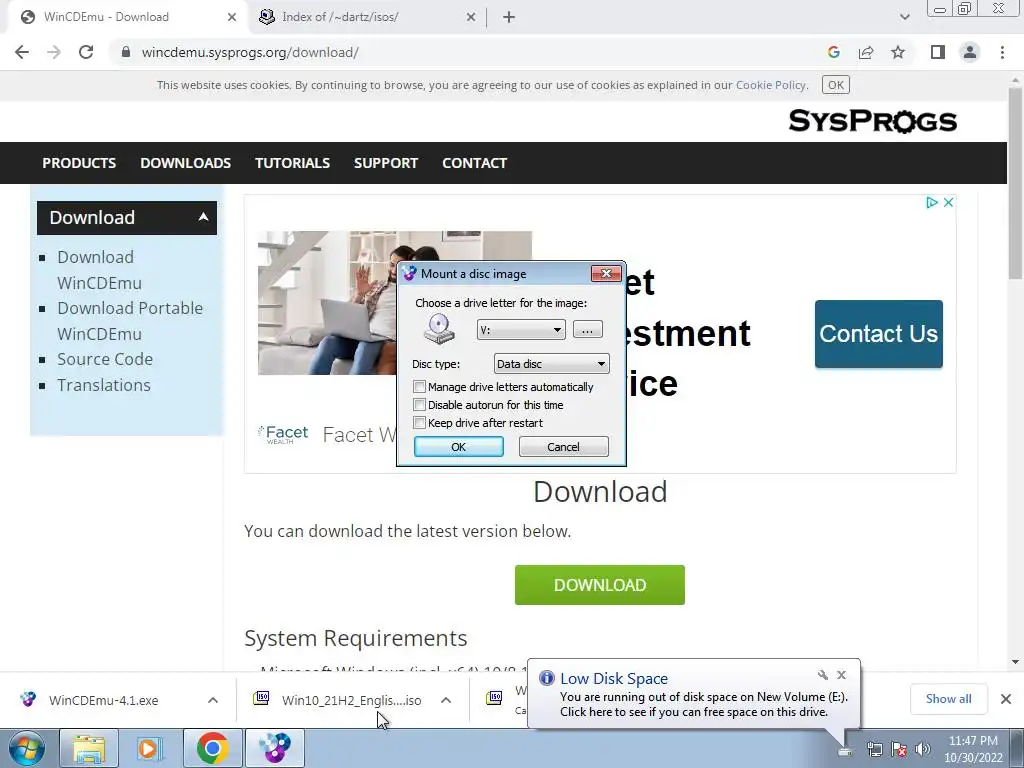Select the WinCDEmu taskbar icon
Screen dimensions: 1024x768
(x=274, y=748)
